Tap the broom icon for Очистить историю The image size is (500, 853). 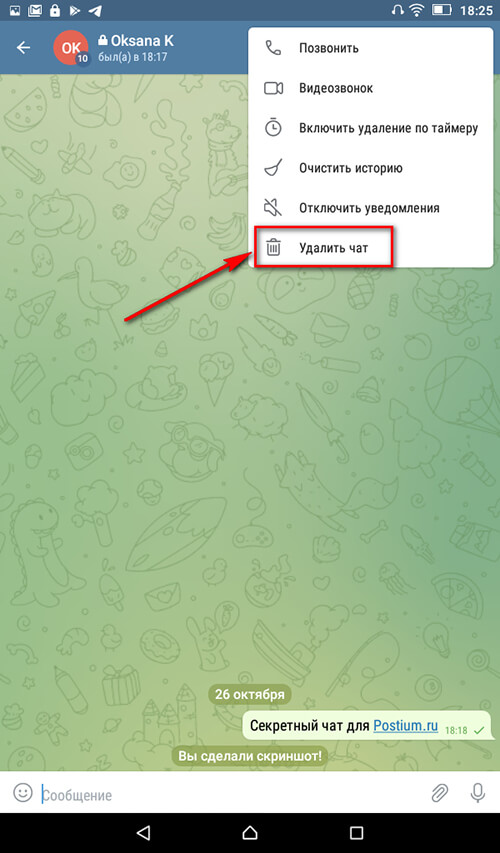(273, 168)
